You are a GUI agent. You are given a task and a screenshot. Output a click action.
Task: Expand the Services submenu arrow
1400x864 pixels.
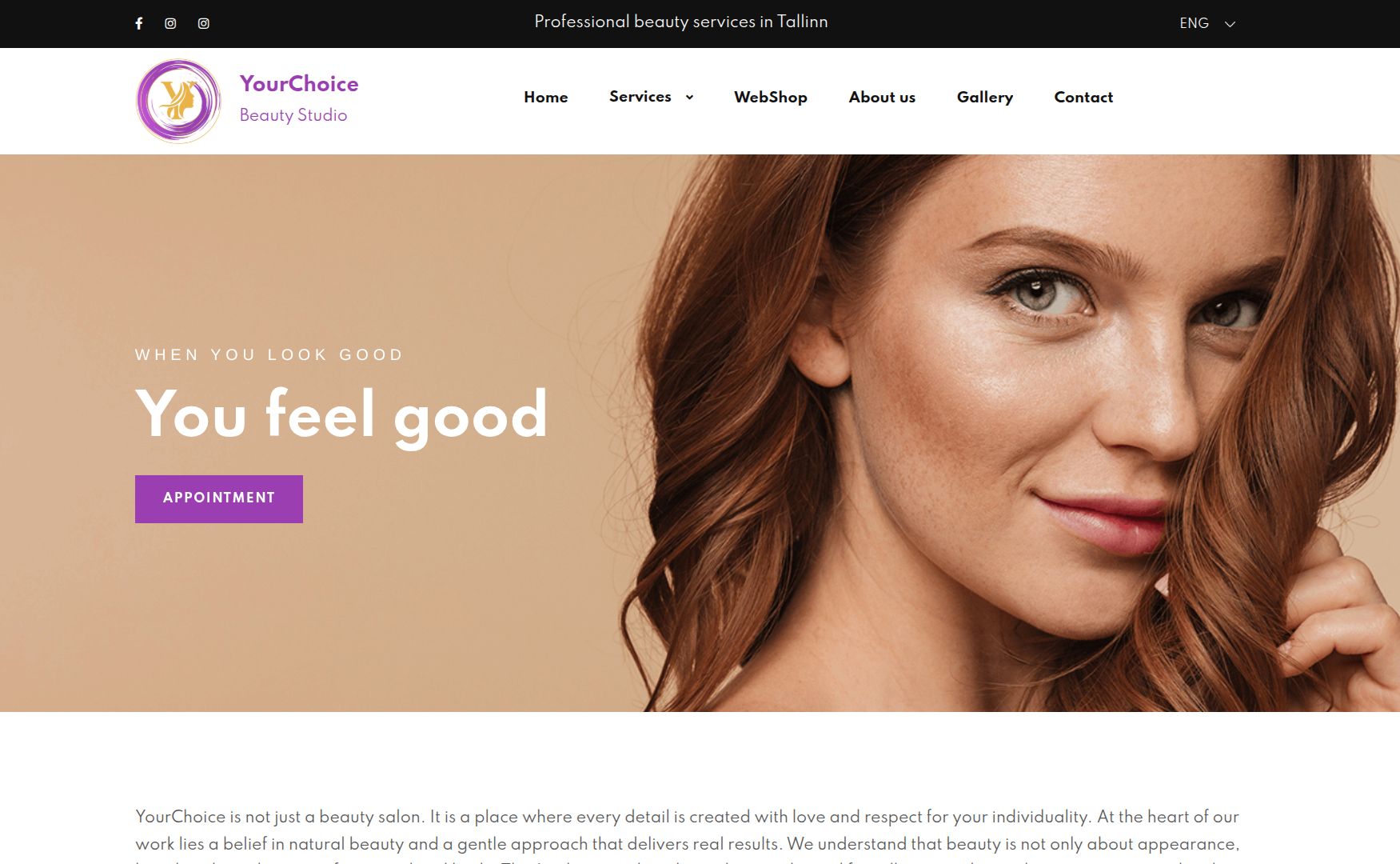(689, 97)
